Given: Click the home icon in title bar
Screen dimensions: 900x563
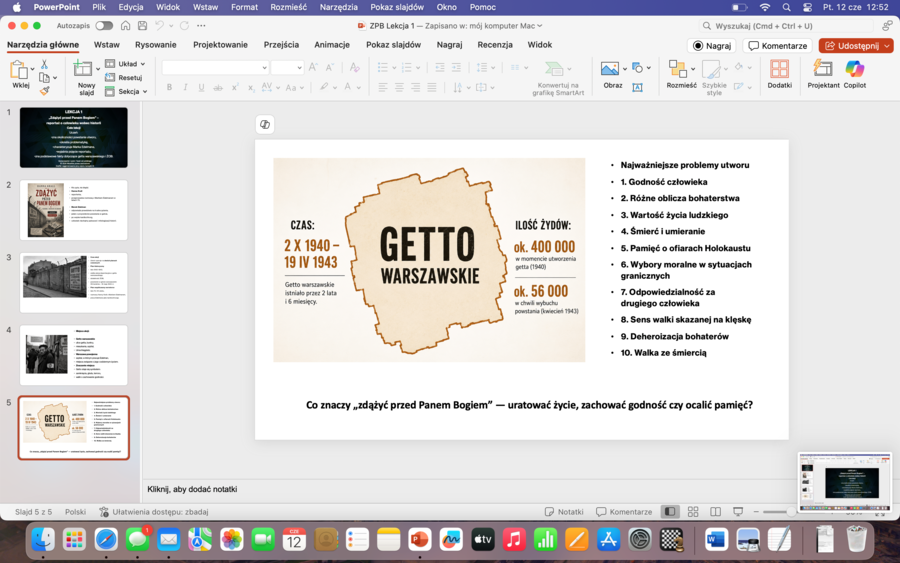Looking at the screenshot, I should coord(125,26).
